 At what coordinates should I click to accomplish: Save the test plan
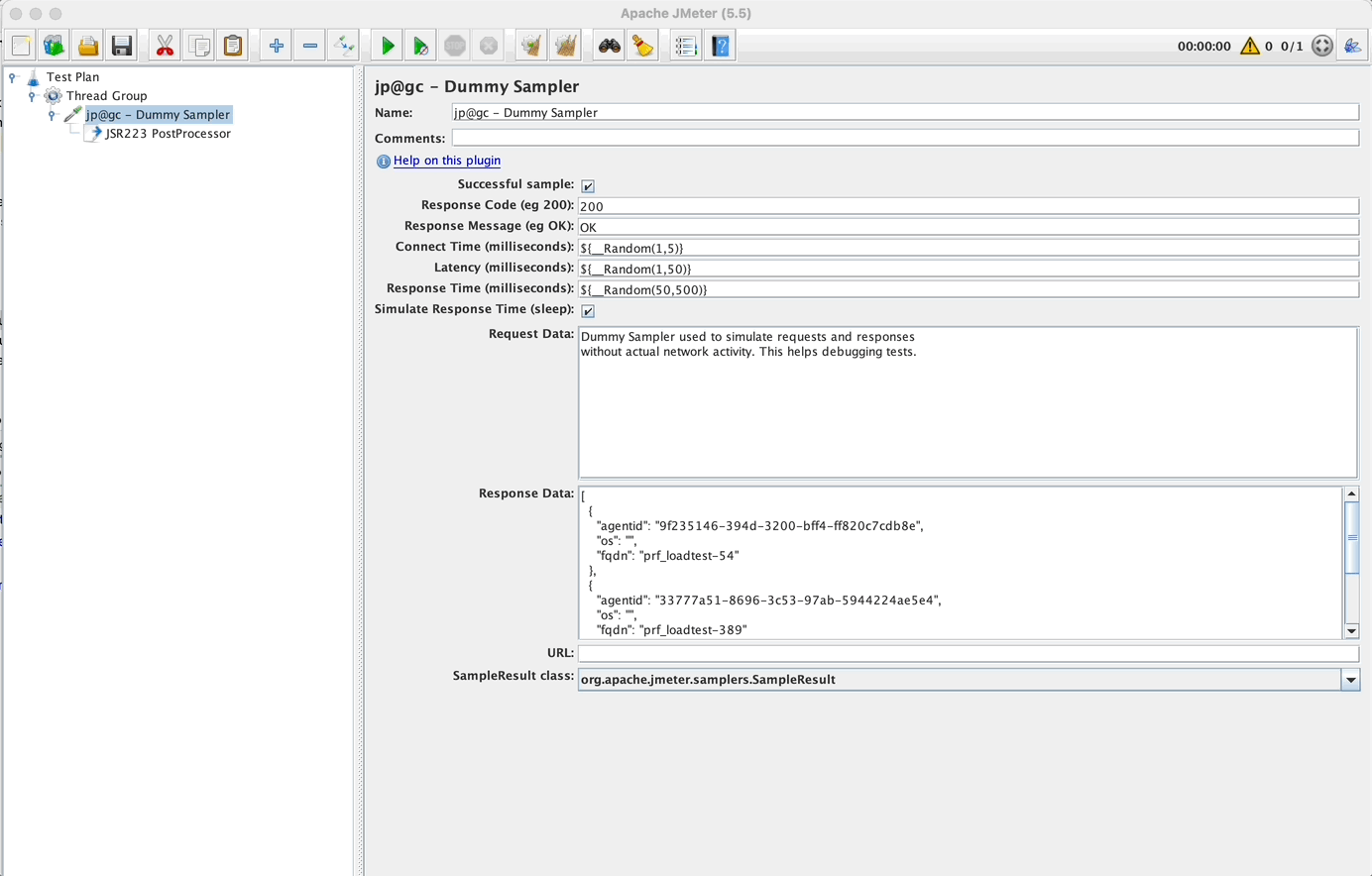pos(122,46)
